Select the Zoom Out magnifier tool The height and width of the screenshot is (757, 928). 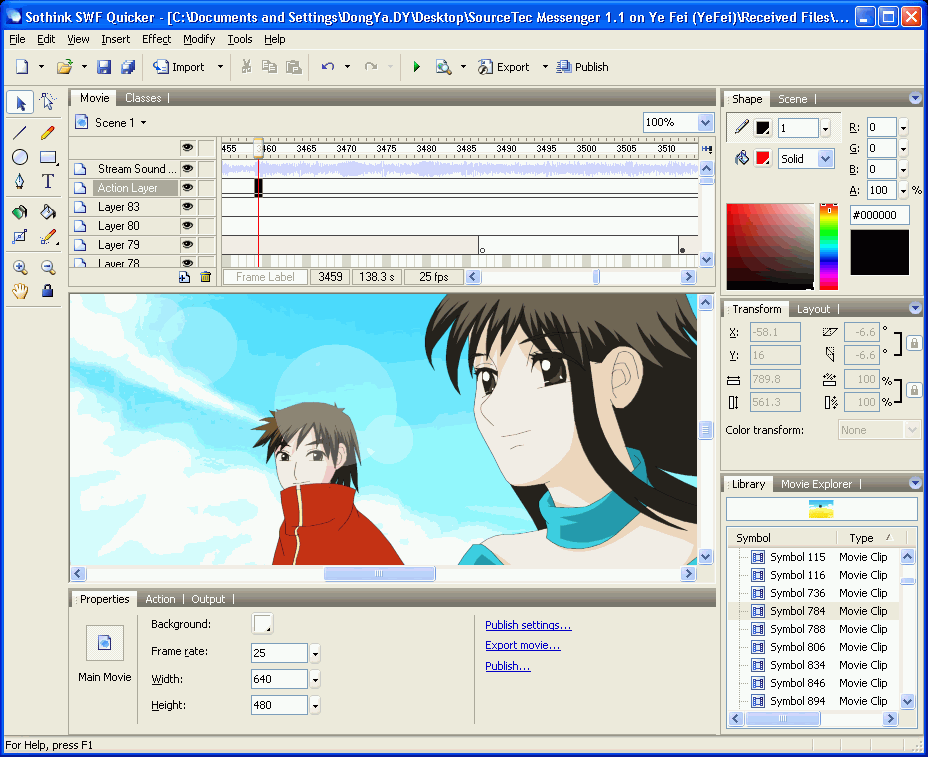[48, 268]
